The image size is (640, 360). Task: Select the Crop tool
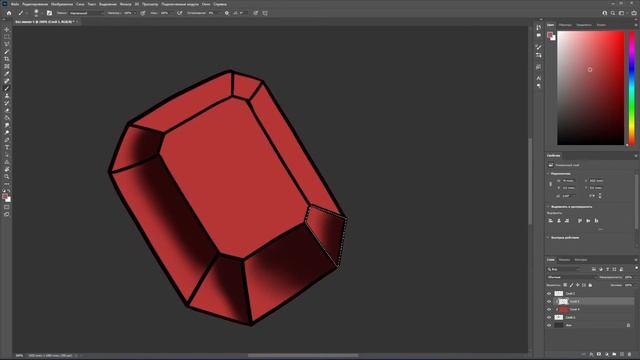tap(7, 59)
